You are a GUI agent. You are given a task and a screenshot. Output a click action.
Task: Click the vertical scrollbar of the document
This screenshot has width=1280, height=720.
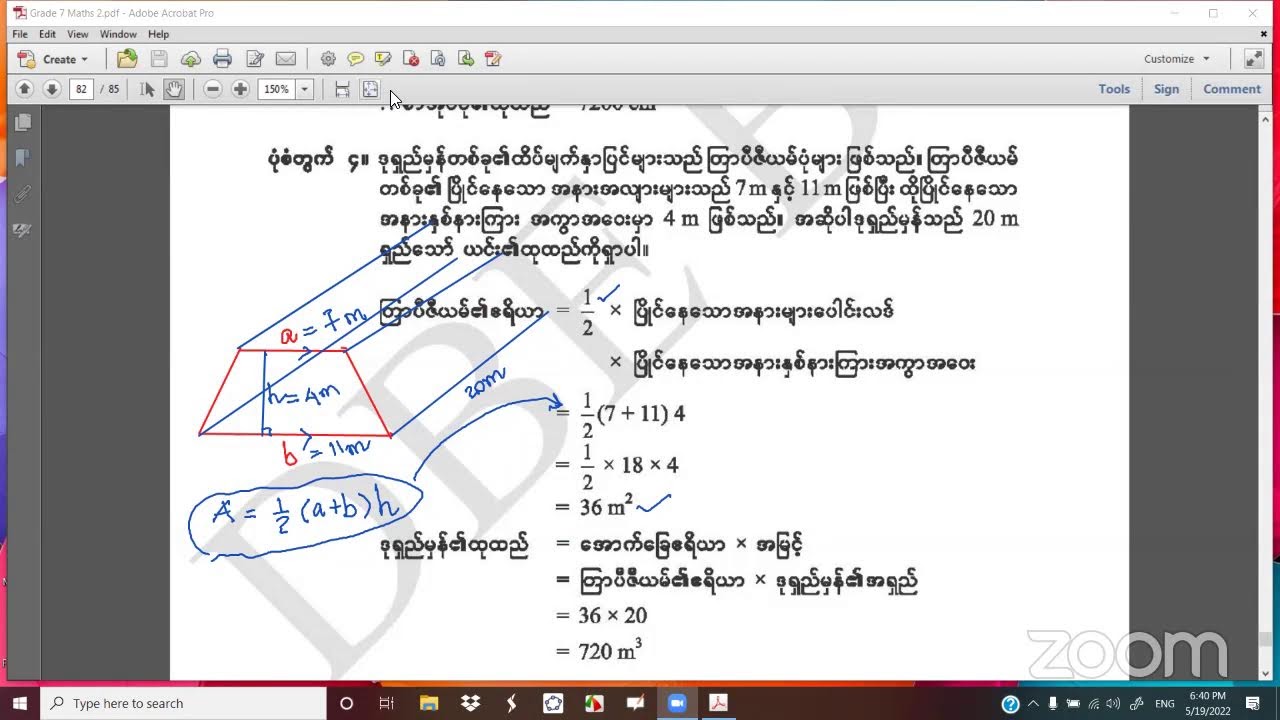click(x=1265, y=392)
